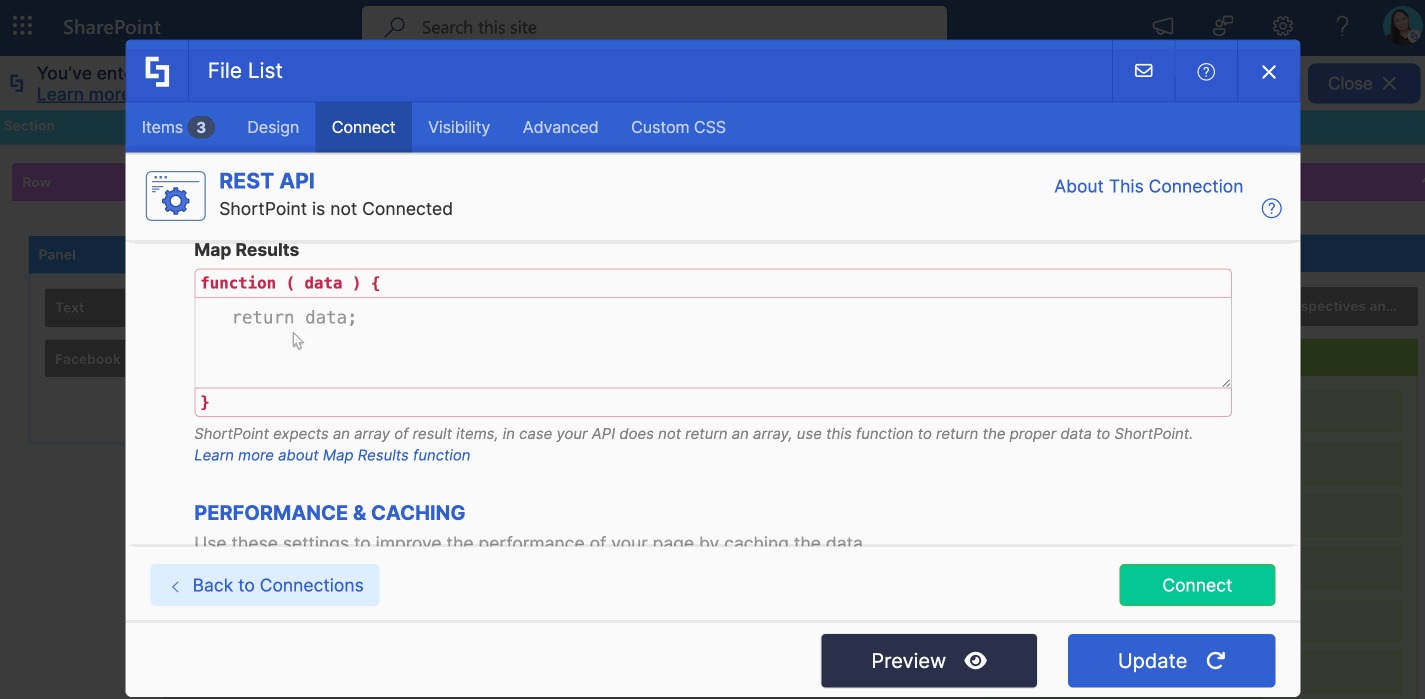Click the Learn more link in notification bar

tap(81, 94)
